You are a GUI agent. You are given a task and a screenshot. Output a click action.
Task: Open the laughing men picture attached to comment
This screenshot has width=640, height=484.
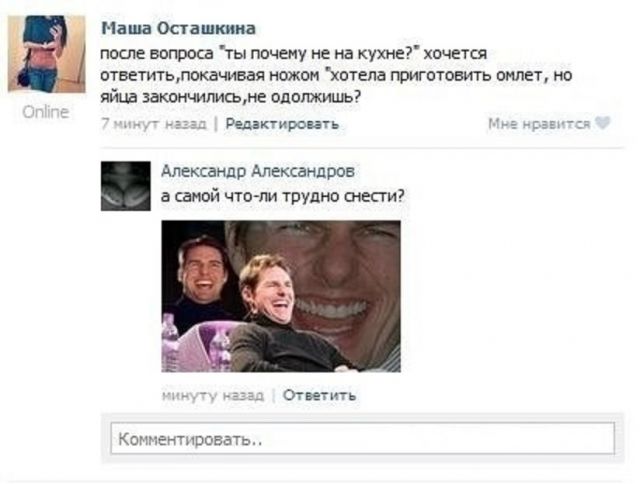pyautogui.click(x=281, y=296)
